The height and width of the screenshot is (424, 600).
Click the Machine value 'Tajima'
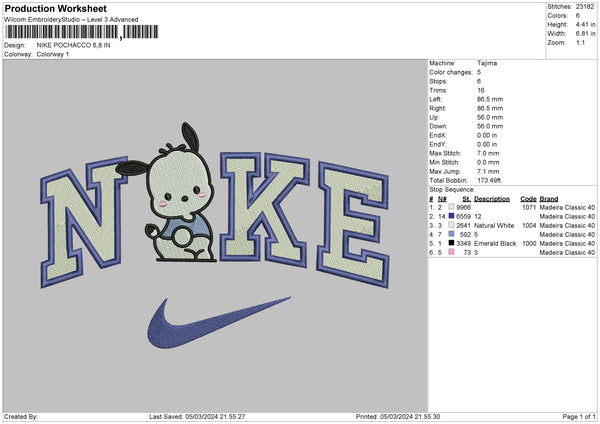(487, 63)
